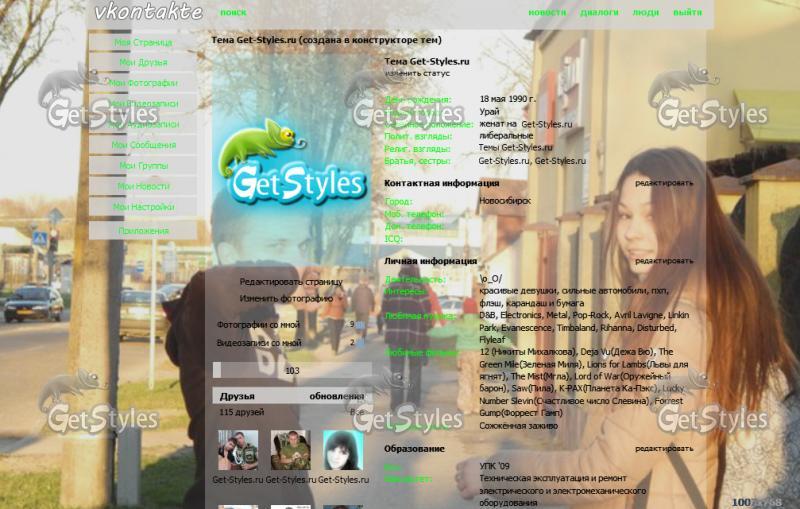Open Мои Аудиозаписи in sidebar
The image size is (800, 509).
143,124
